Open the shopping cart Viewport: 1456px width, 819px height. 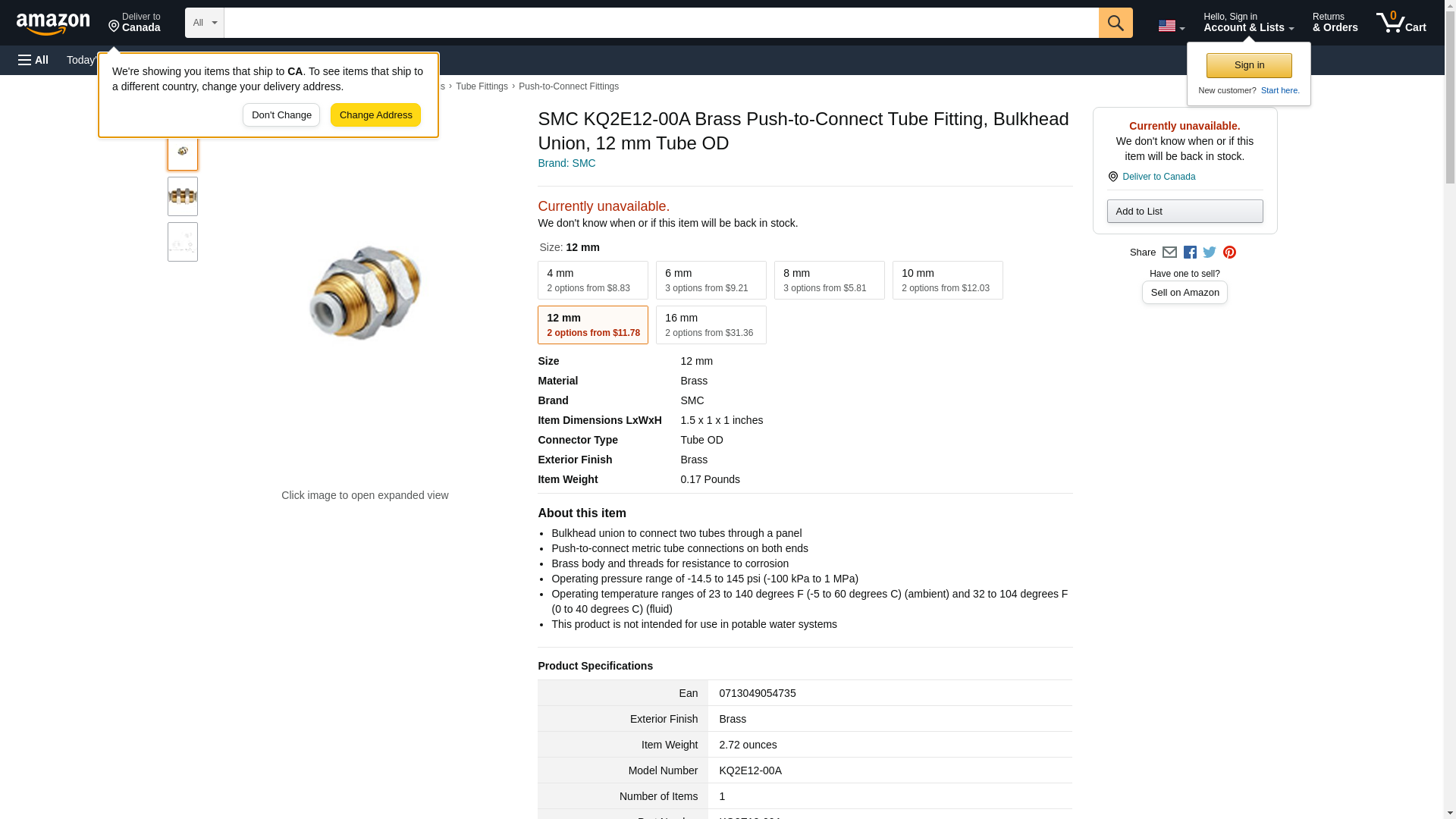(1401, 23)
